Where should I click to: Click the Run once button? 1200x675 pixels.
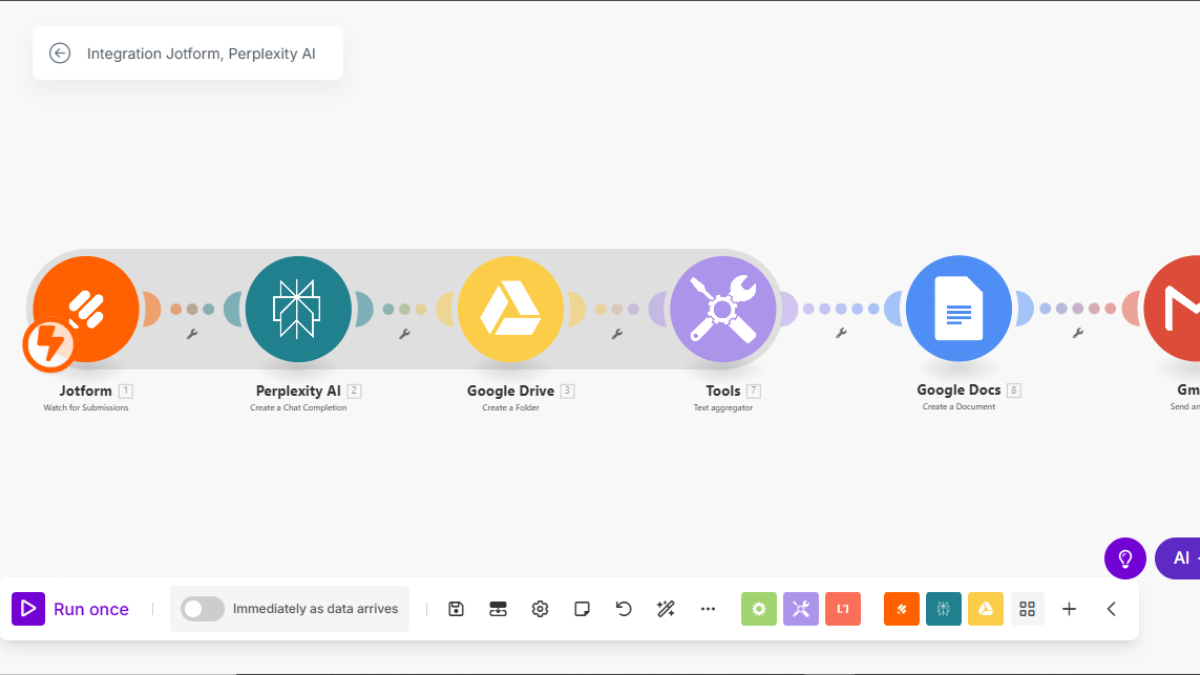71,609
